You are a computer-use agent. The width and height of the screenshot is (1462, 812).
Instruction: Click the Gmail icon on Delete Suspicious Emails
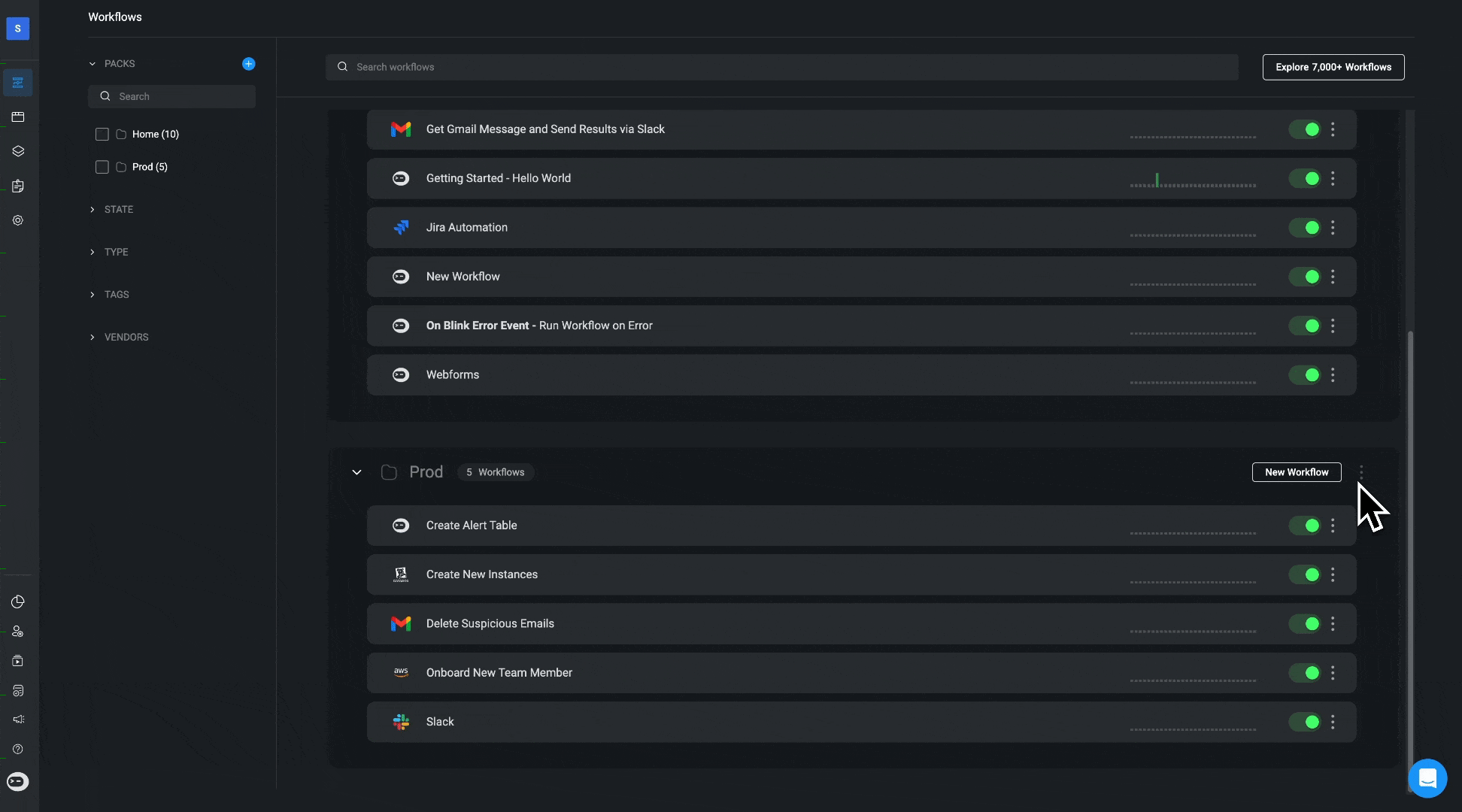click(x=401, y=623)
